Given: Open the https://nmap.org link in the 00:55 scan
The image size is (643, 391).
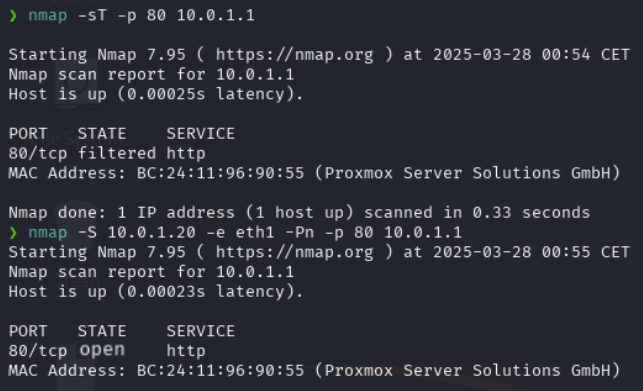Looking at the screenshot, I should pyautogui.click(x=295, y=252).
